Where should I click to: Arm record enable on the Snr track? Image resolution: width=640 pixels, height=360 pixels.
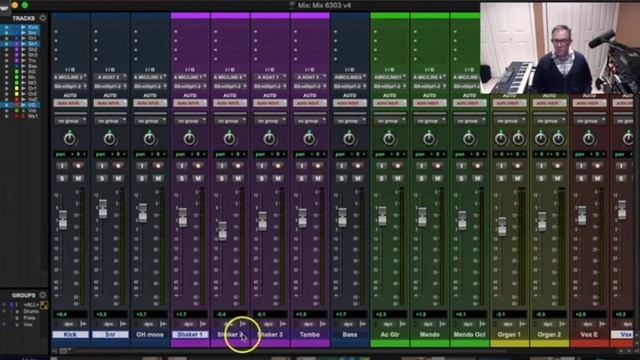pos(118,166)
